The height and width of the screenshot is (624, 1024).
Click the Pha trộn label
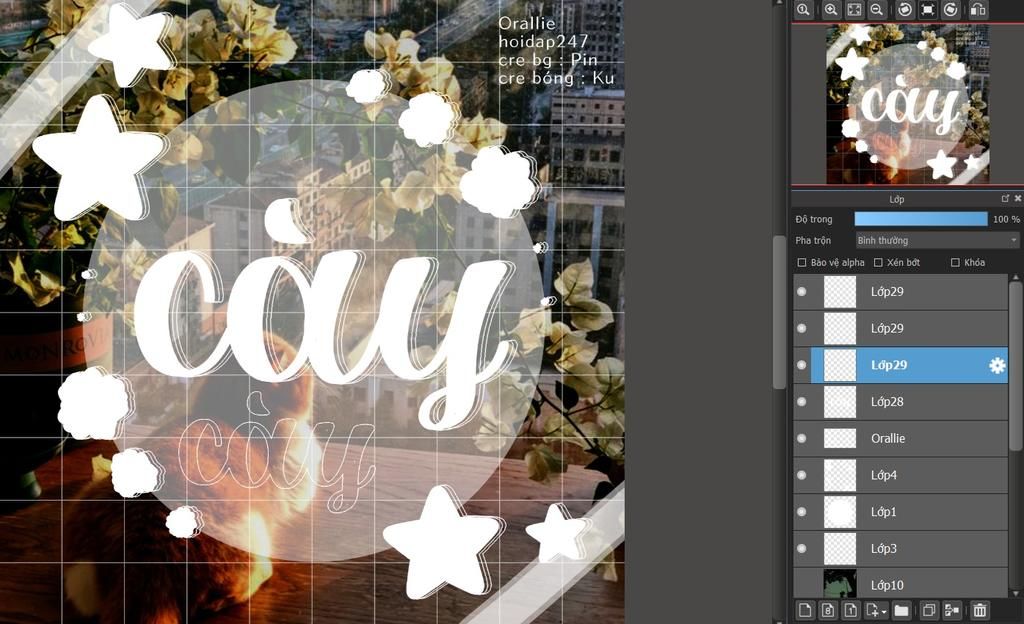pos(813,240)
